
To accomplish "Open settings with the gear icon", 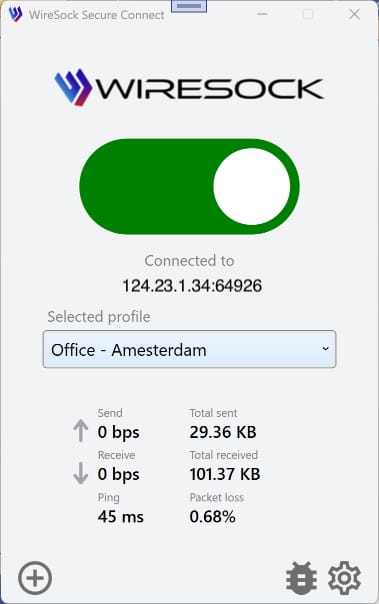I will pos(344,578).
